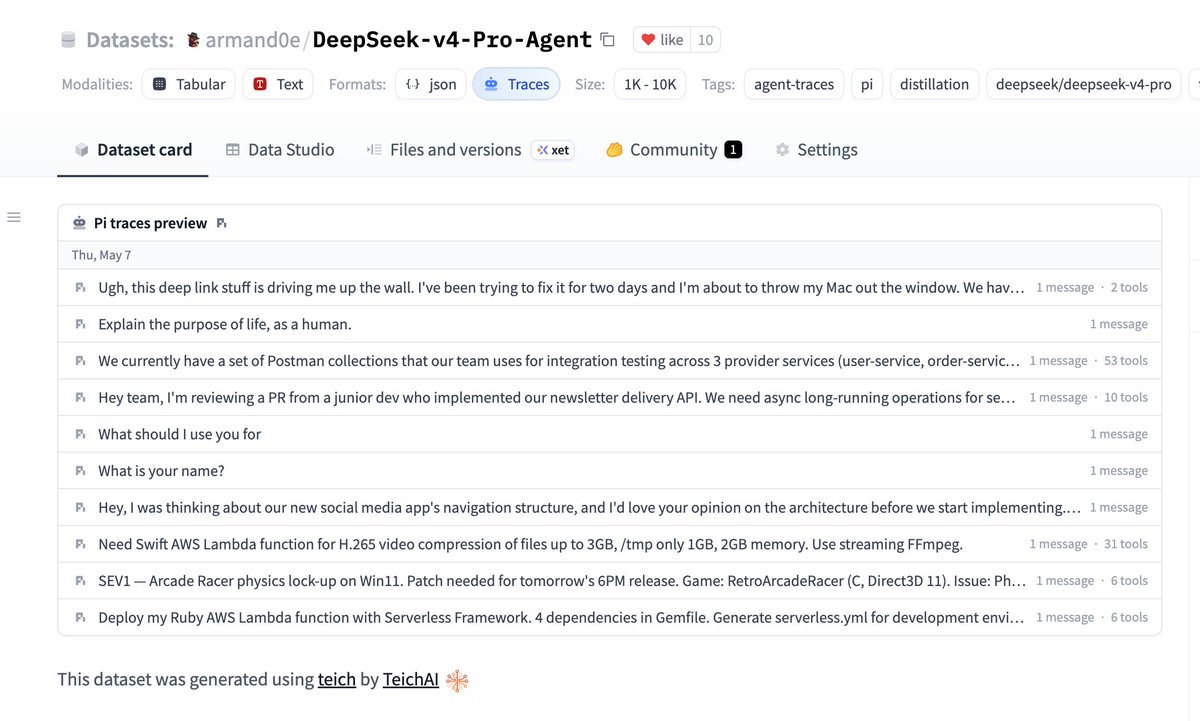Toggle the table of contents hamburger icon
The height and width of the screenshot is (721, 1200).
pos(14,217)
